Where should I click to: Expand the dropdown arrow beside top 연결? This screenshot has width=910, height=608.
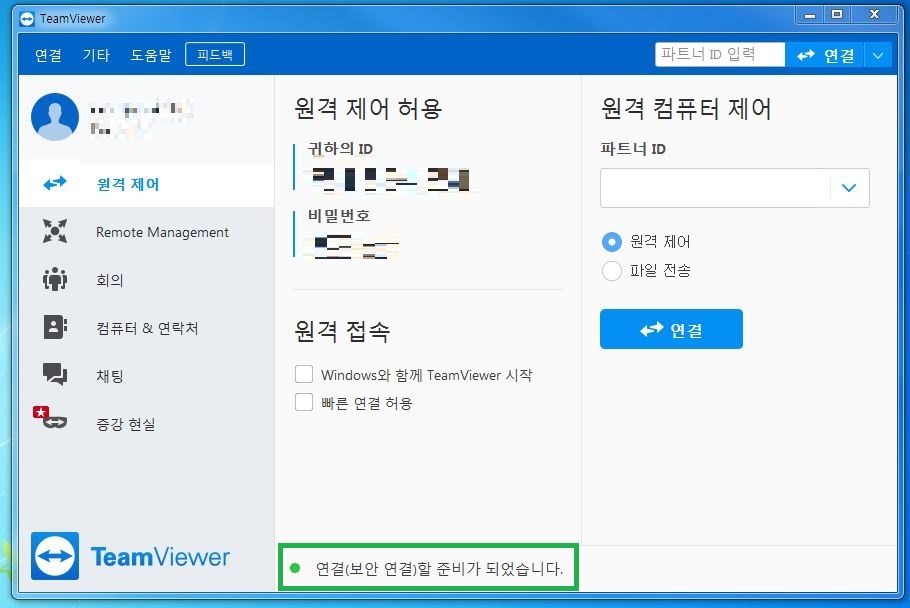(878, 56)
